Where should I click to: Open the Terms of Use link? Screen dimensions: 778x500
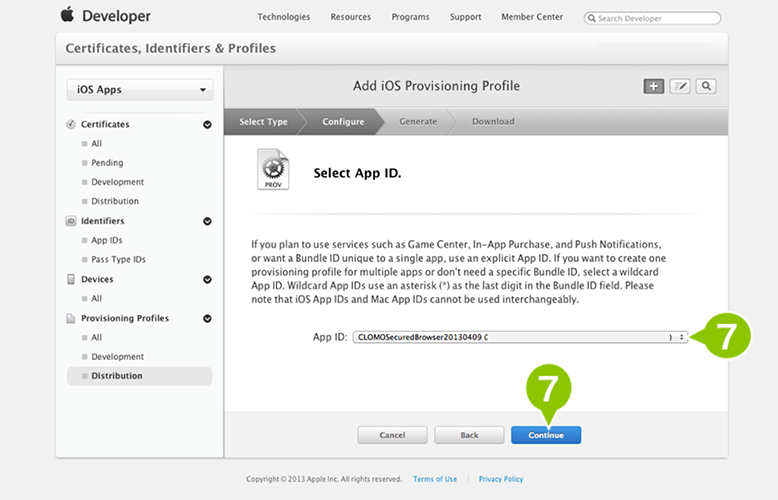tap(435, 479)
